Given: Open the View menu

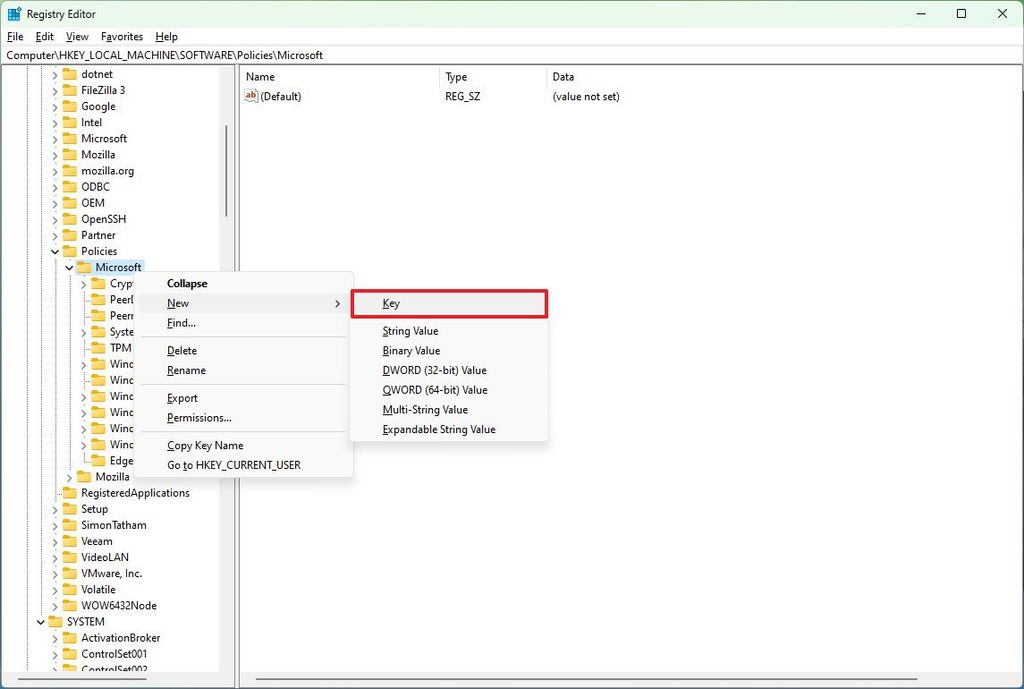Looking at the screenshot, I should coord(77,37).
